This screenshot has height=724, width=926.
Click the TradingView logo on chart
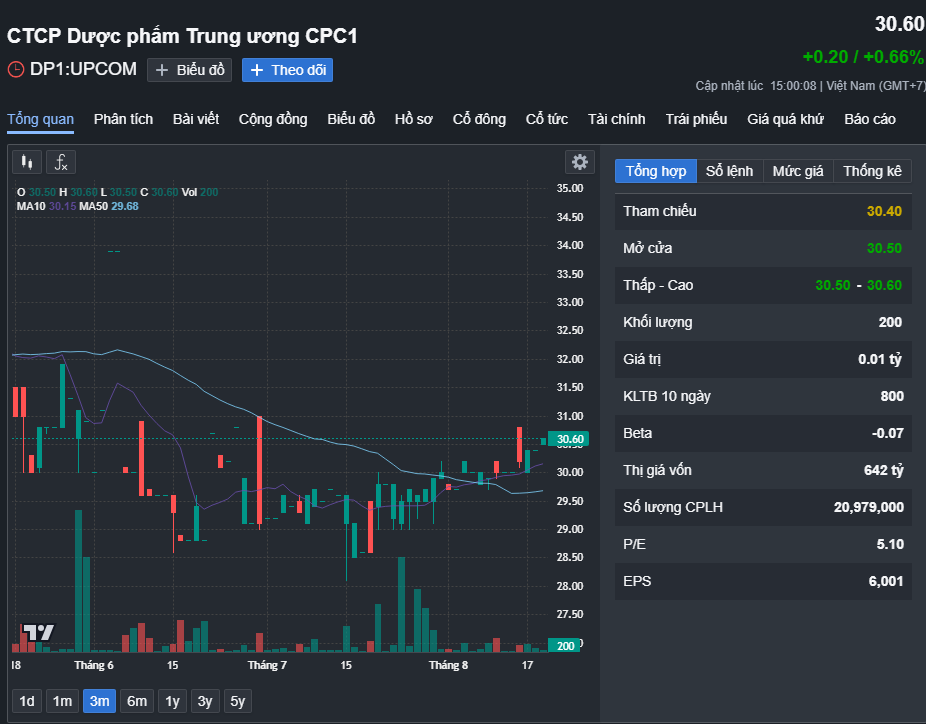(x=39, y=632)
